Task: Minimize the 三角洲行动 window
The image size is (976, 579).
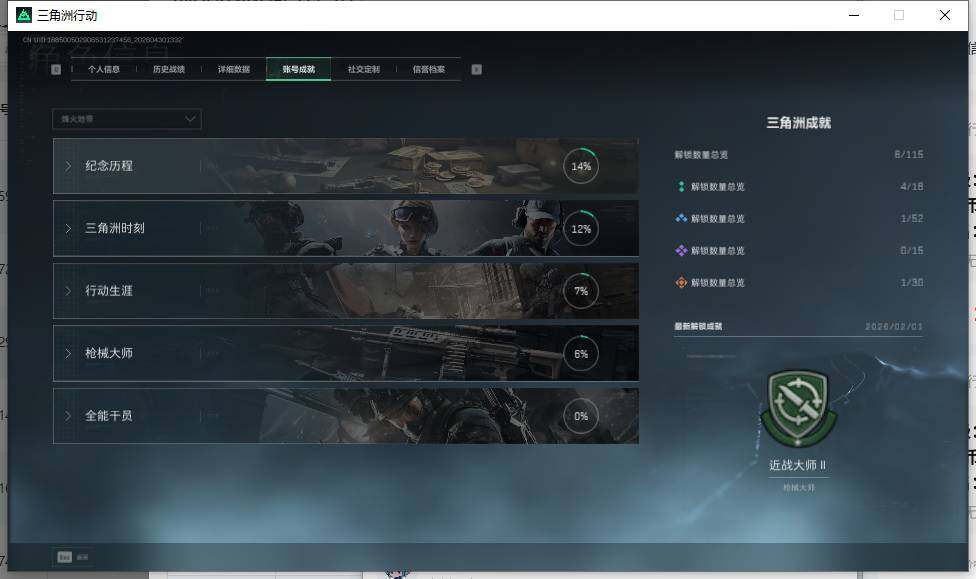Action: (854, 15)
